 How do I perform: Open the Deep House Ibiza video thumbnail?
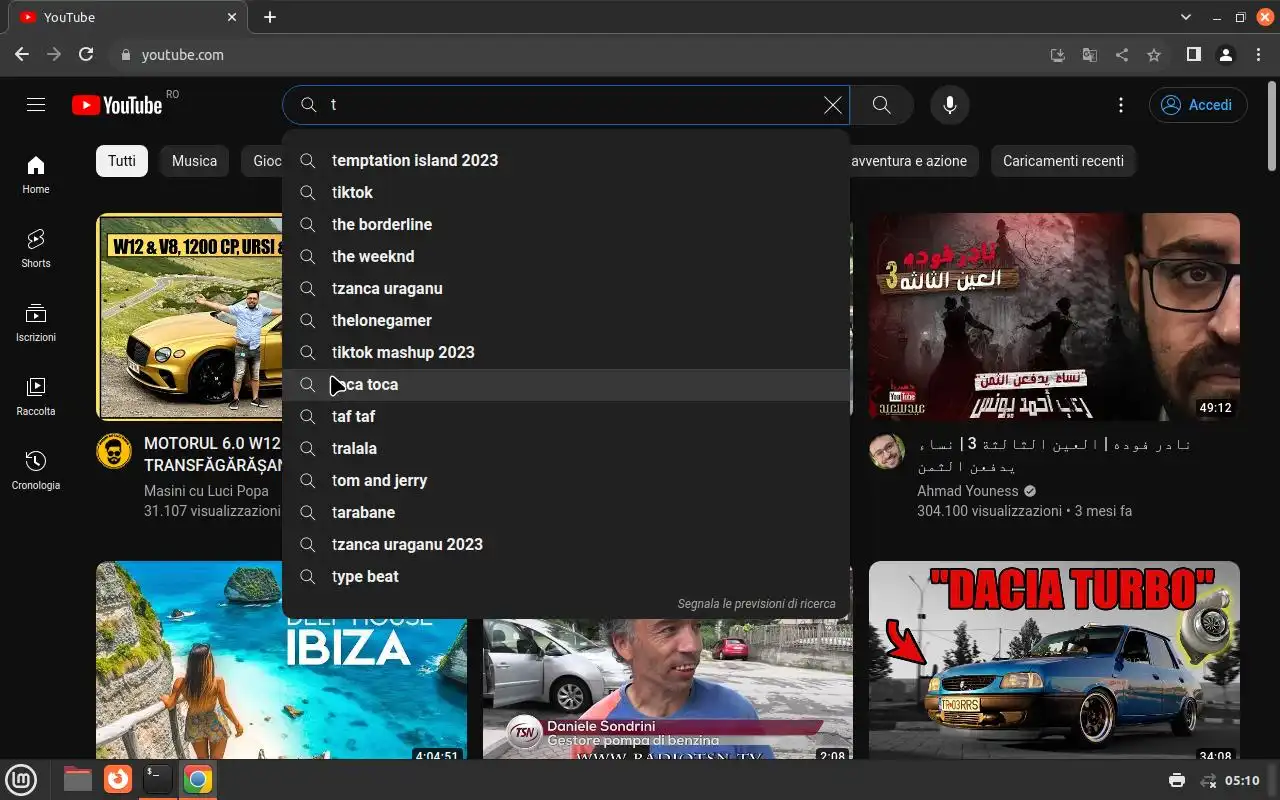pos(281,660)
